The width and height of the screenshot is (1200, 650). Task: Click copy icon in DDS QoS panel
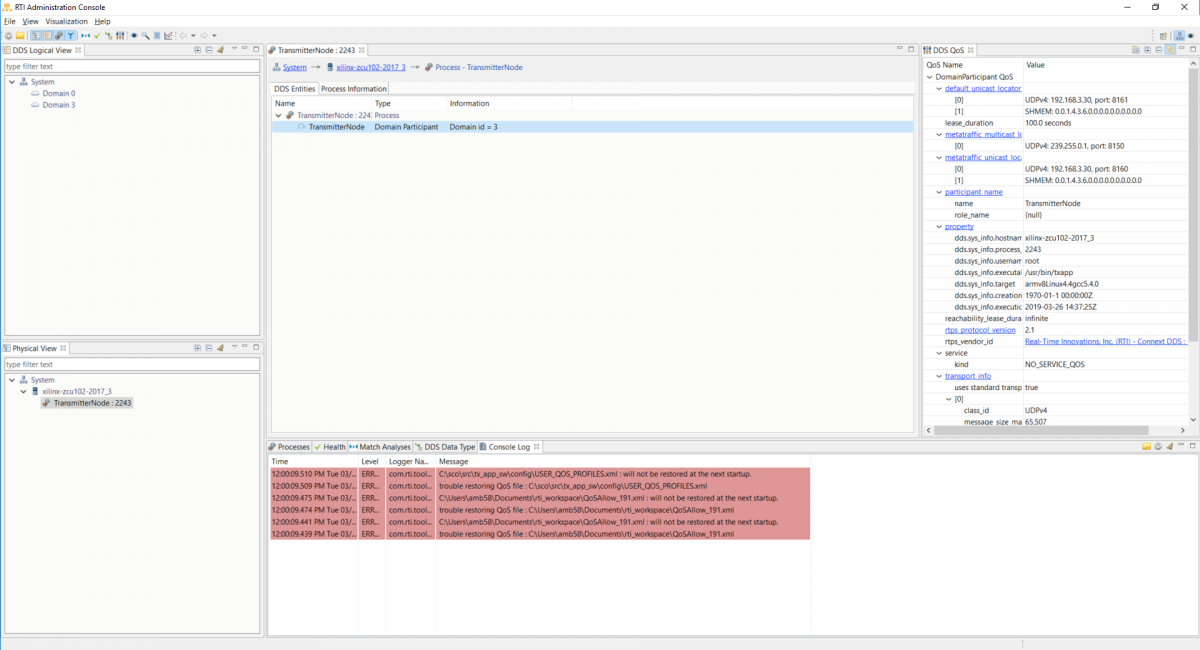click(x=1135, y=50)
